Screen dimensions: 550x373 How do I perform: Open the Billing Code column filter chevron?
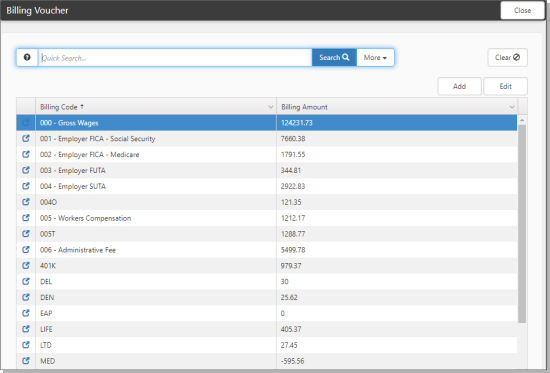270,107
